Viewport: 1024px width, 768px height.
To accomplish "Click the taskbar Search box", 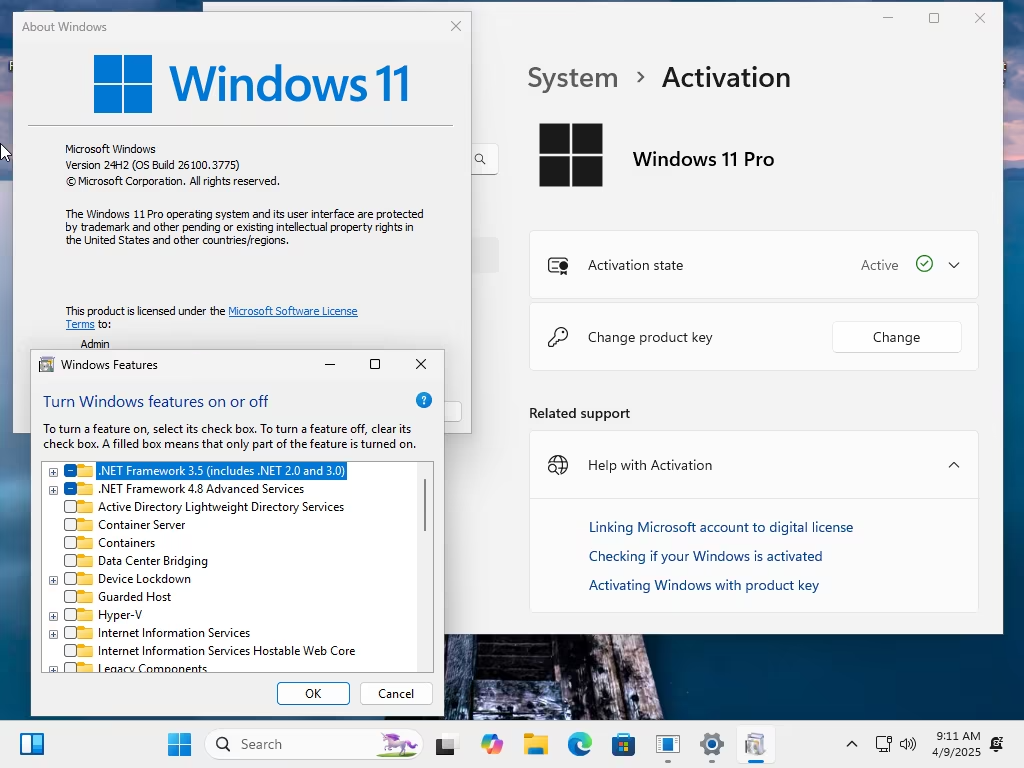I will 314,744.
